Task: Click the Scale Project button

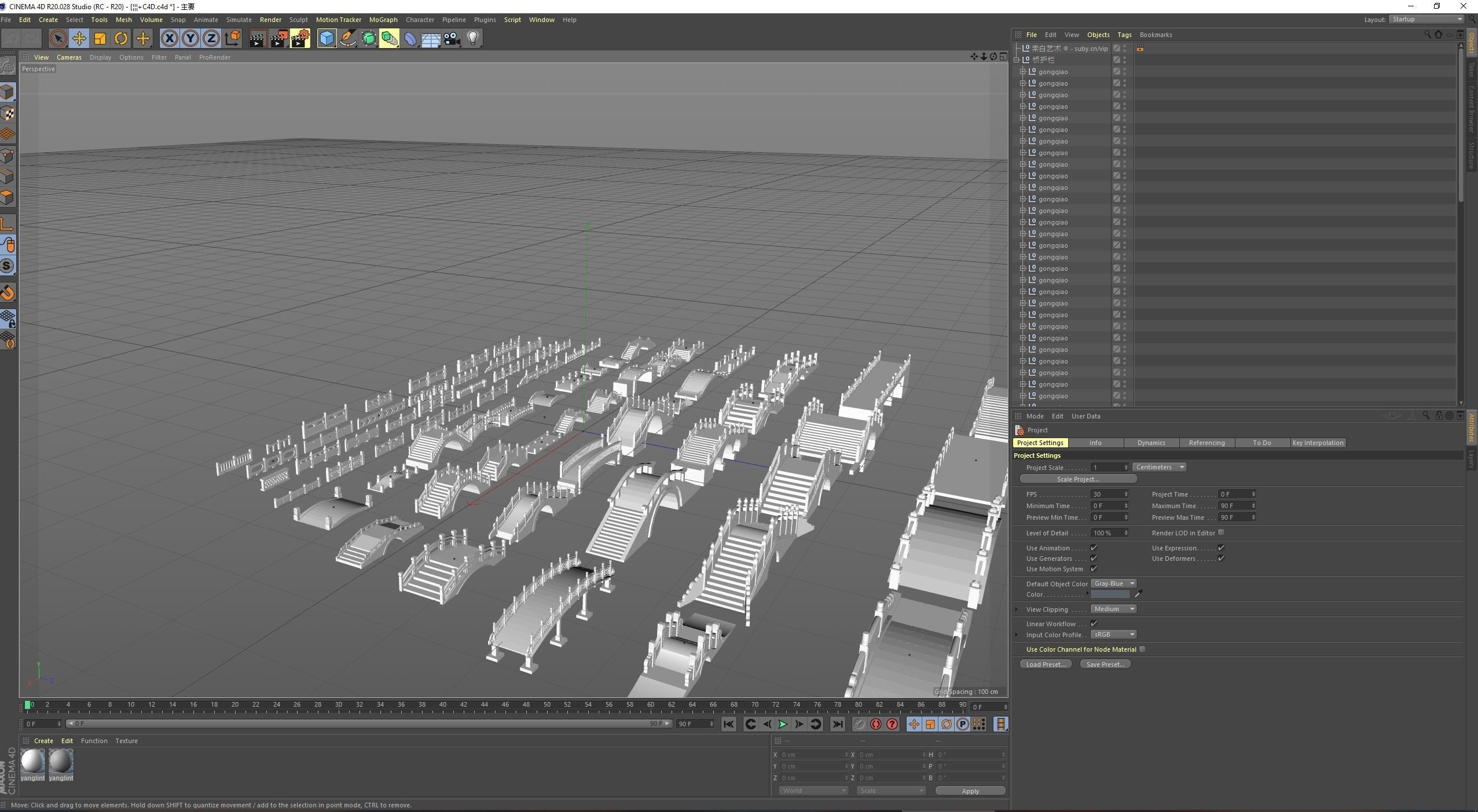Action: (x=1078, y=479)
